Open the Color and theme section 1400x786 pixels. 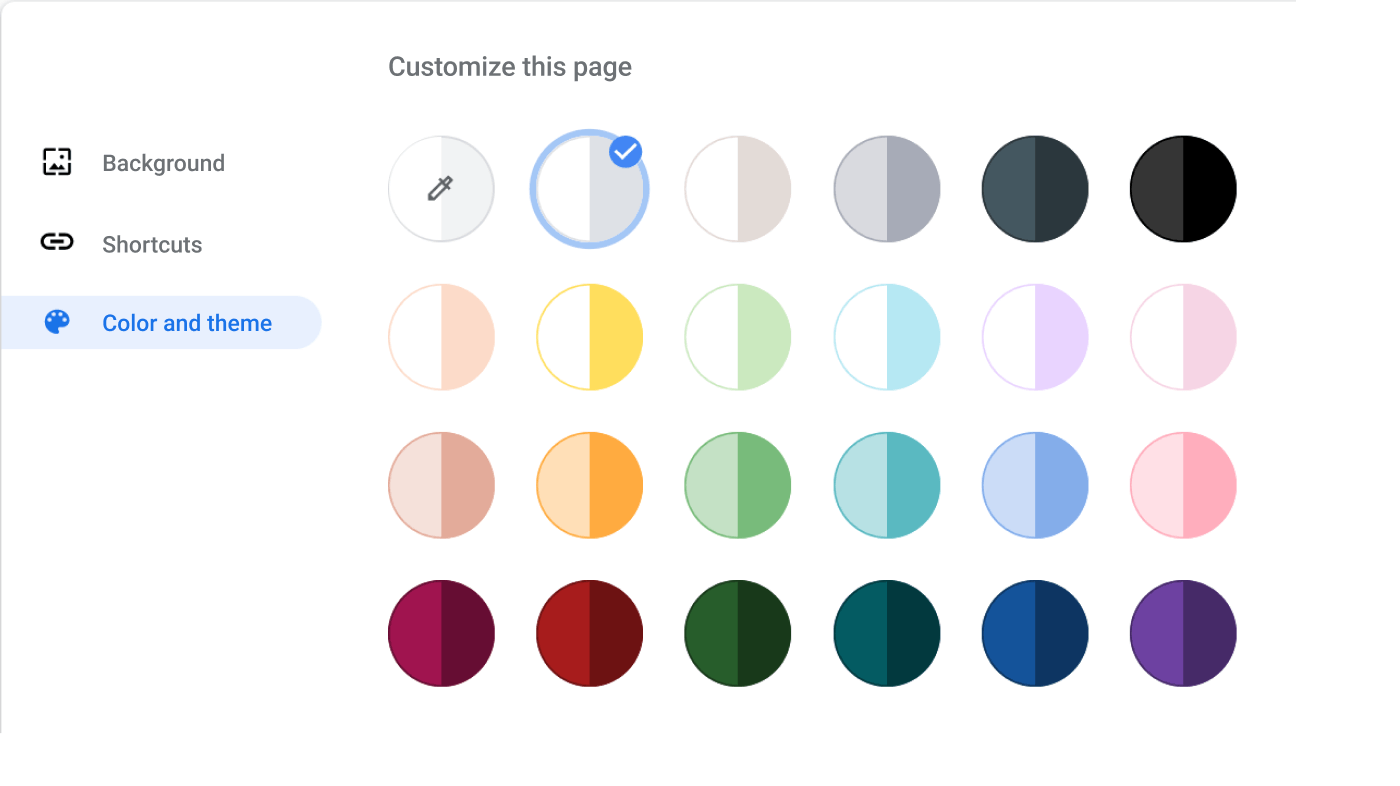(x=186, y=322)
